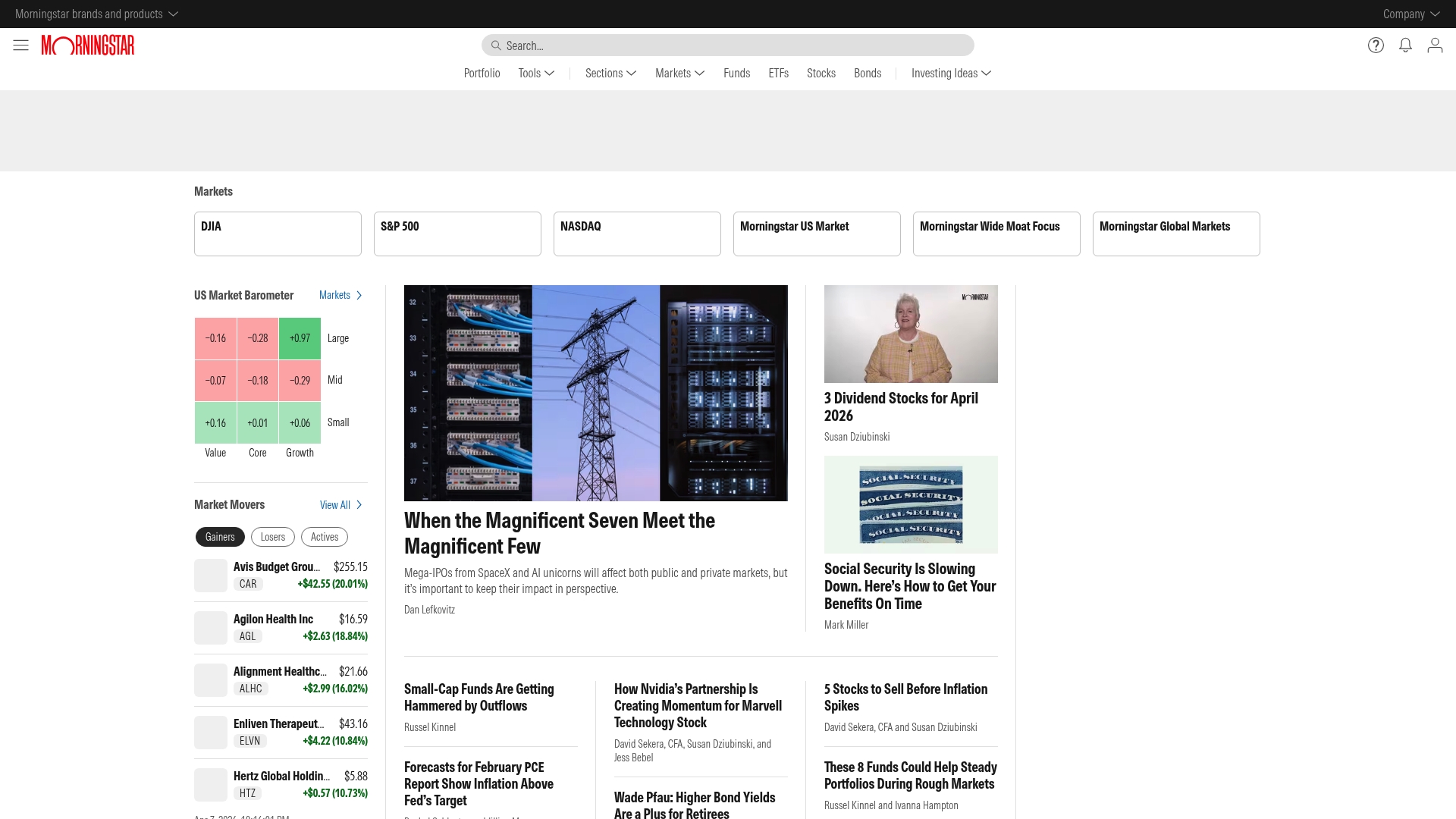The image size is (1456, 819).
Task: Open the Magnificent Seven article headline
Action: [x=559, y=532]
